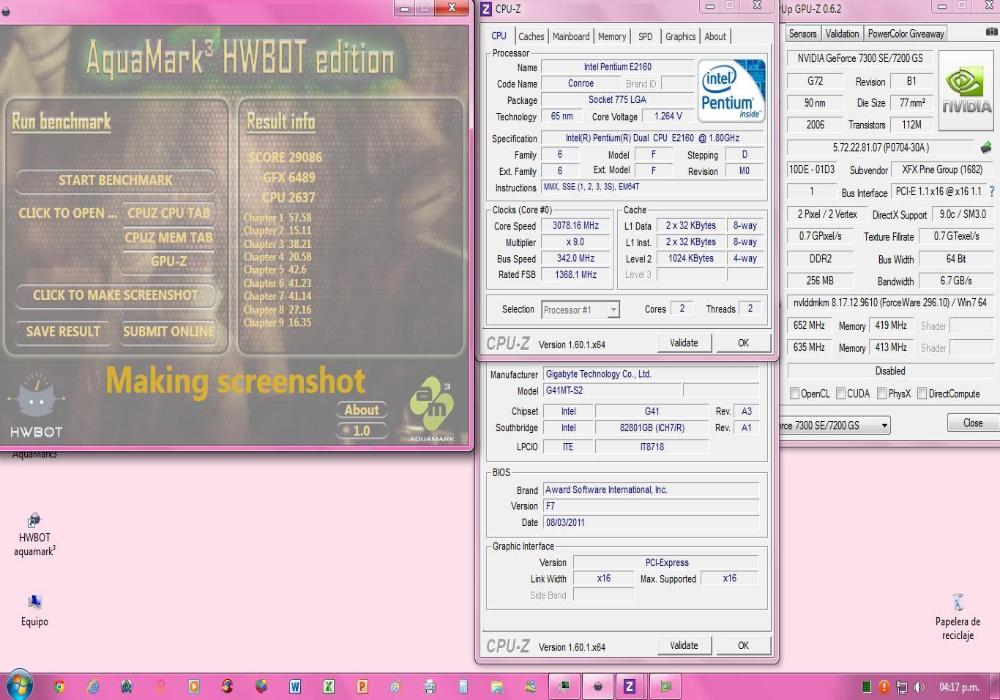1000x700 pixels.
Task: Enable the OpenCL checkbox
Action: (x=795, y=393)
